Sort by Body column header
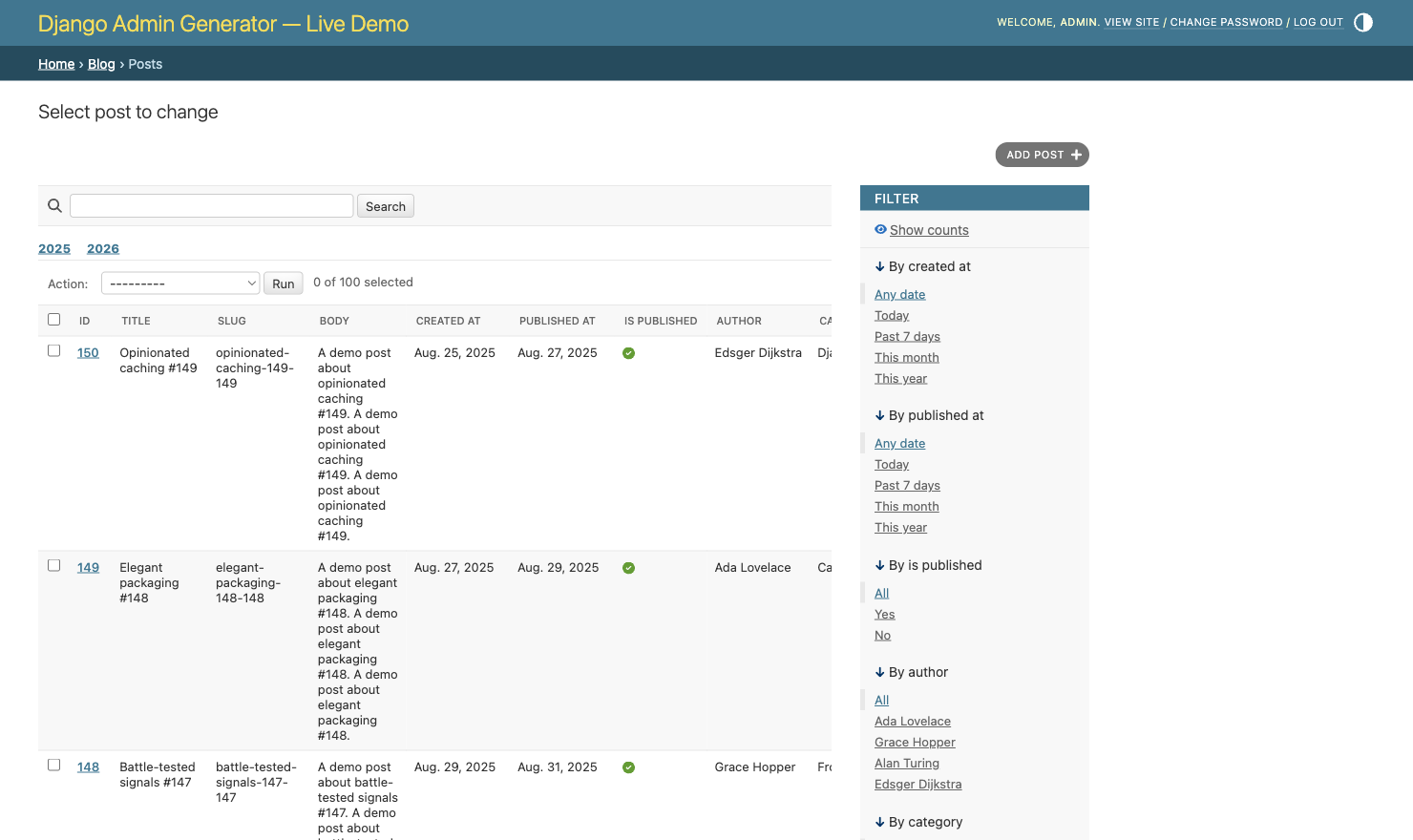This screenshot has width=1413, height=840. point(334,321)
